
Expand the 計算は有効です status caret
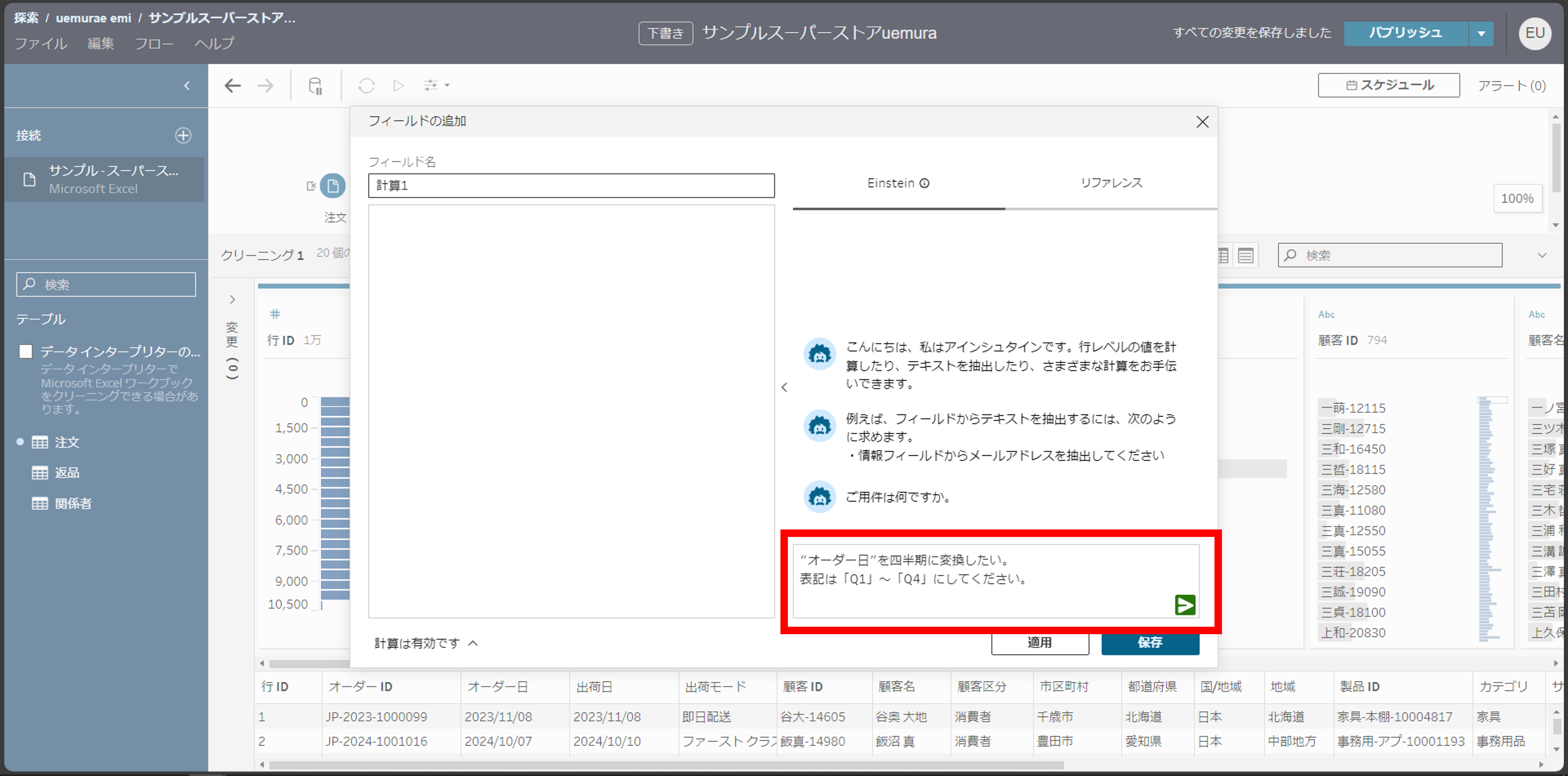(473, 643)
